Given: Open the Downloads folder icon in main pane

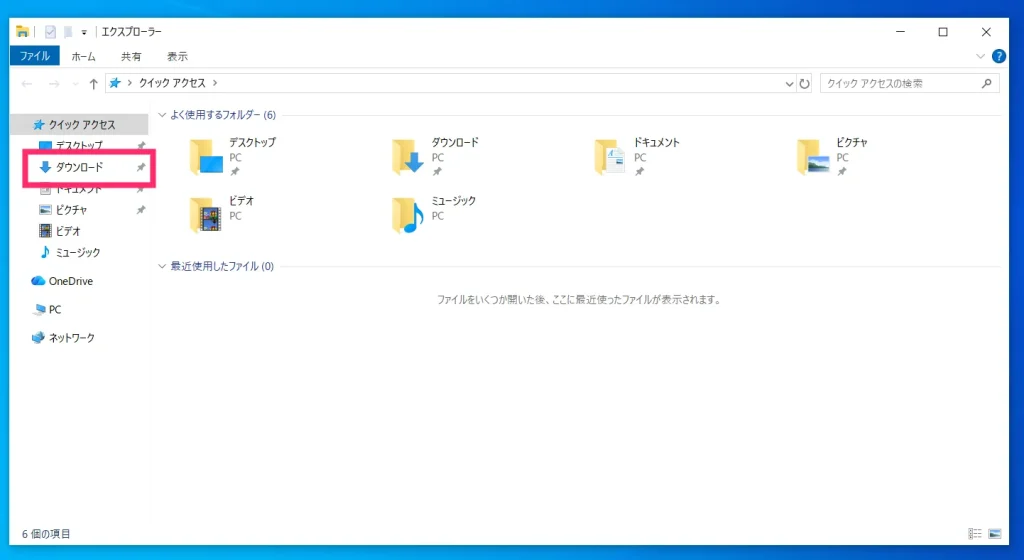Looking at the screenshot, I should coord(409,157).
